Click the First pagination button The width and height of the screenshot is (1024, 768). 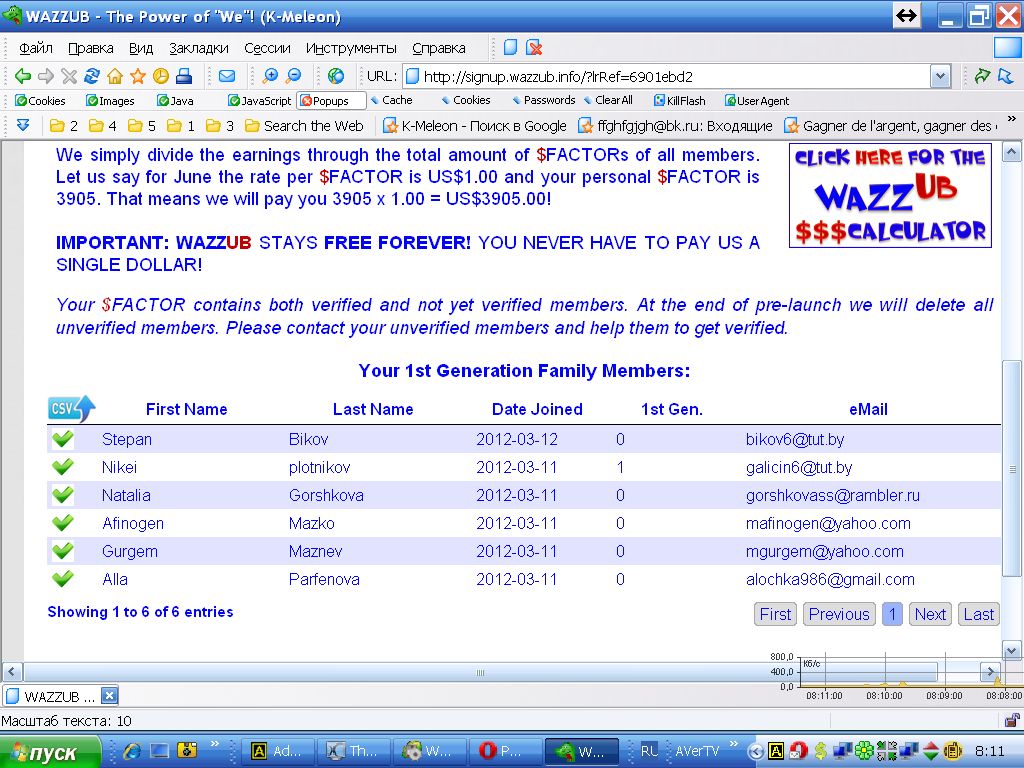[775, 614]
